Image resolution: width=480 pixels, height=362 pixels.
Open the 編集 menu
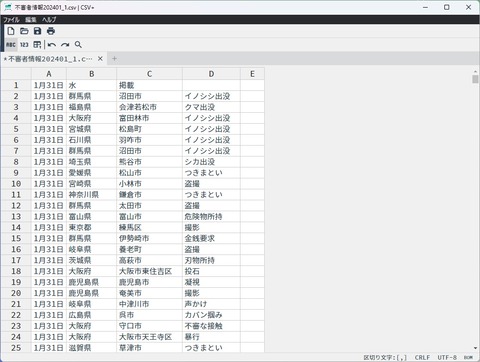point(31,20)
